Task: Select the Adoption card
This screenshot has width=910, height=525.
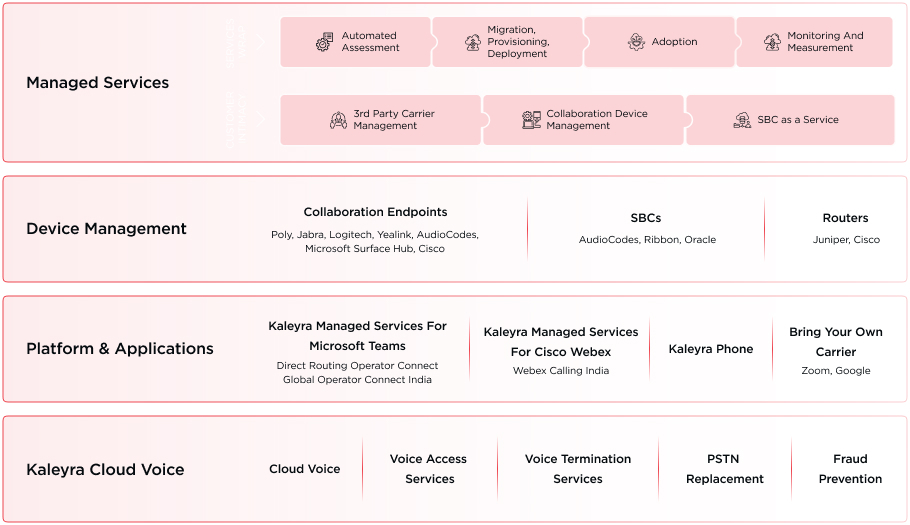Action: [659, 42]
